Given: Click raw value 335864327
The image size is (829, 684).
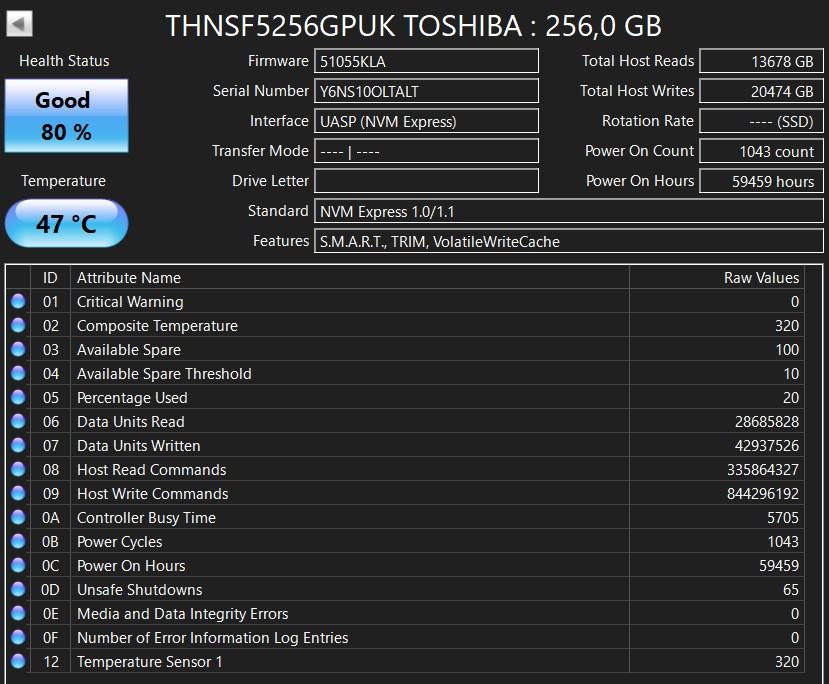Looking at the screenshot, I should [x=763, y=469].
